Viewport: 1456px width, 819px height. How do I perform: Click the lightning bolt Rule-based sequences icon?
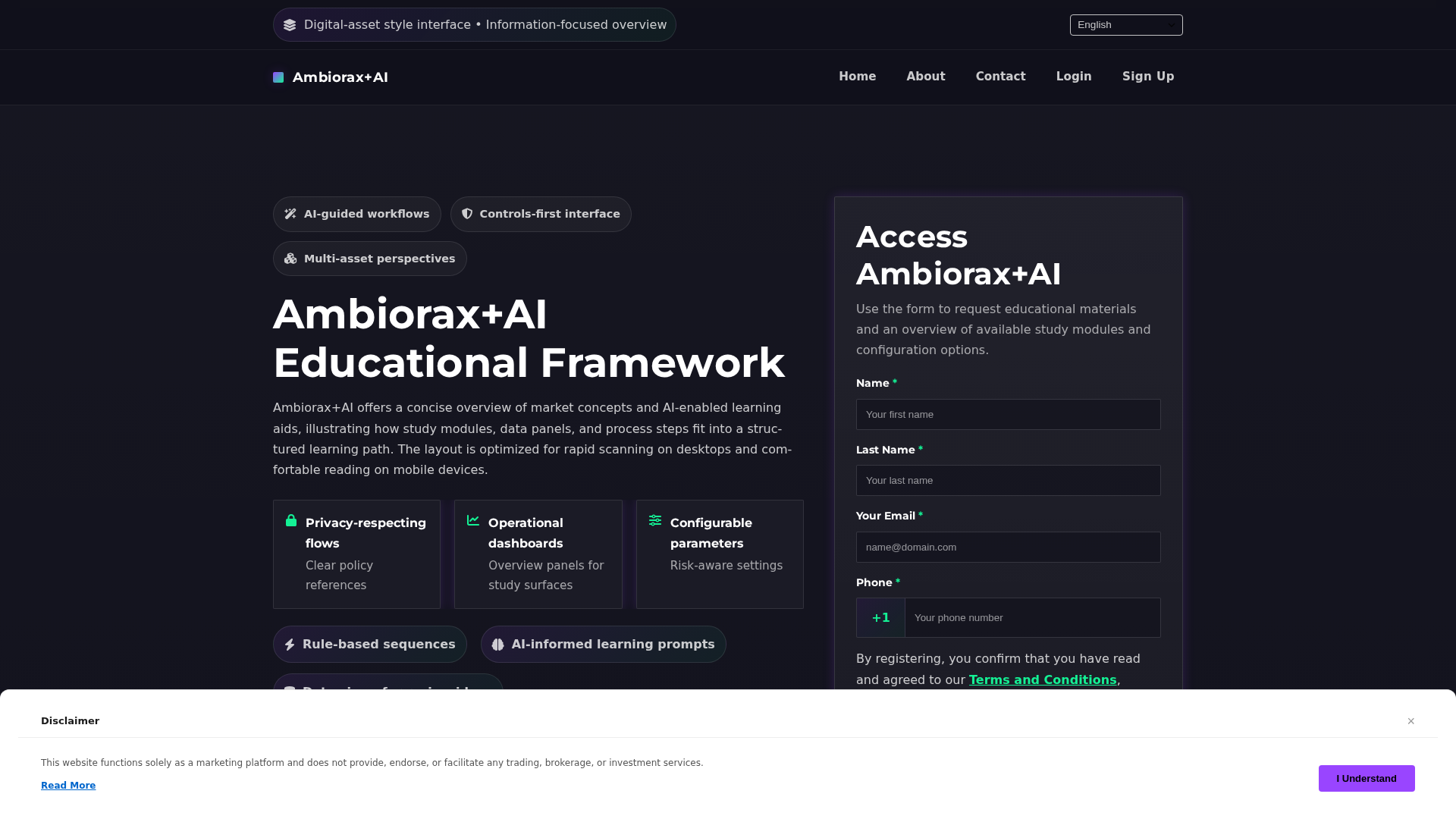(x=290, y=645)
